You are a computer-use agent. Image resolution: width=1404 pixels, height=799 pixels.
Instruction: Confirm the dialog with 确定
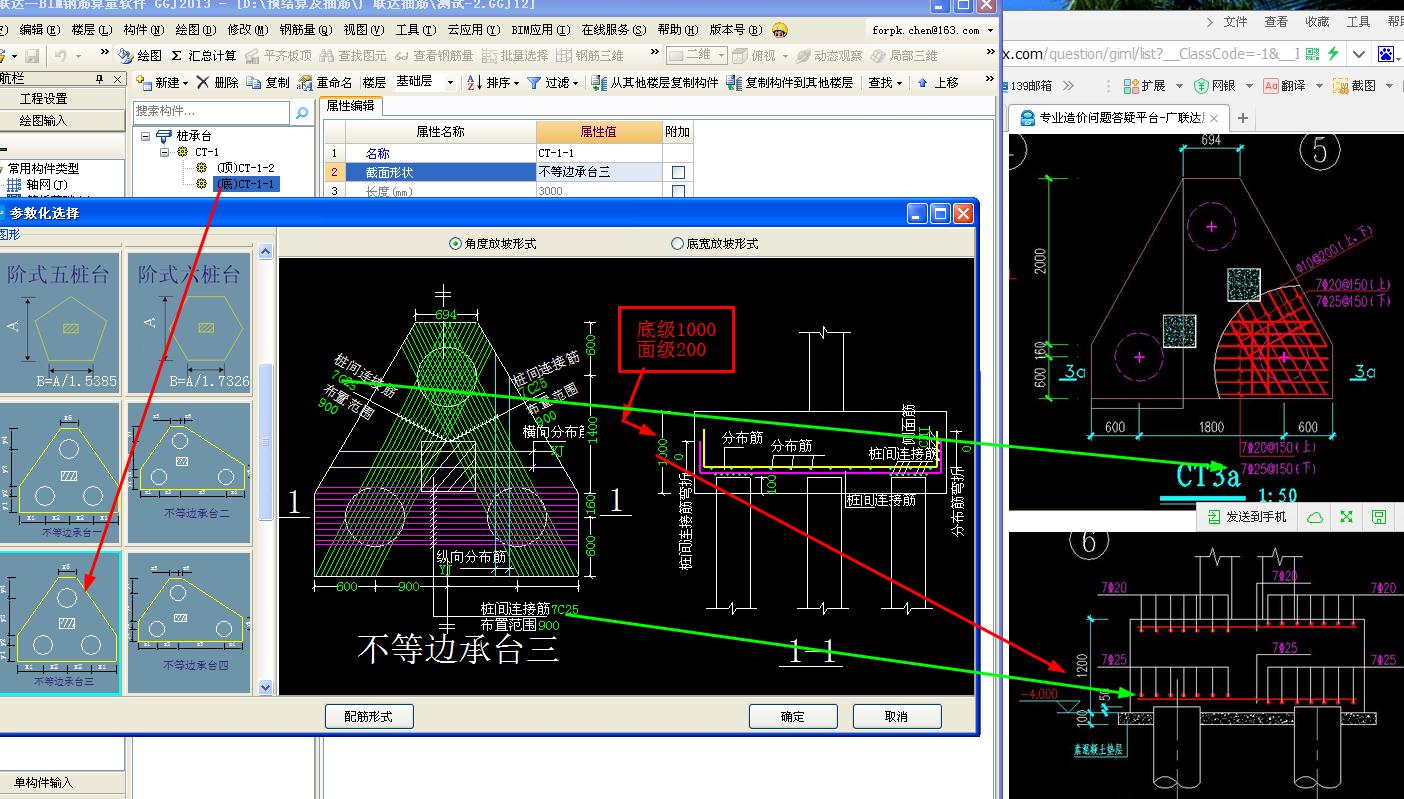click(793, 716)
